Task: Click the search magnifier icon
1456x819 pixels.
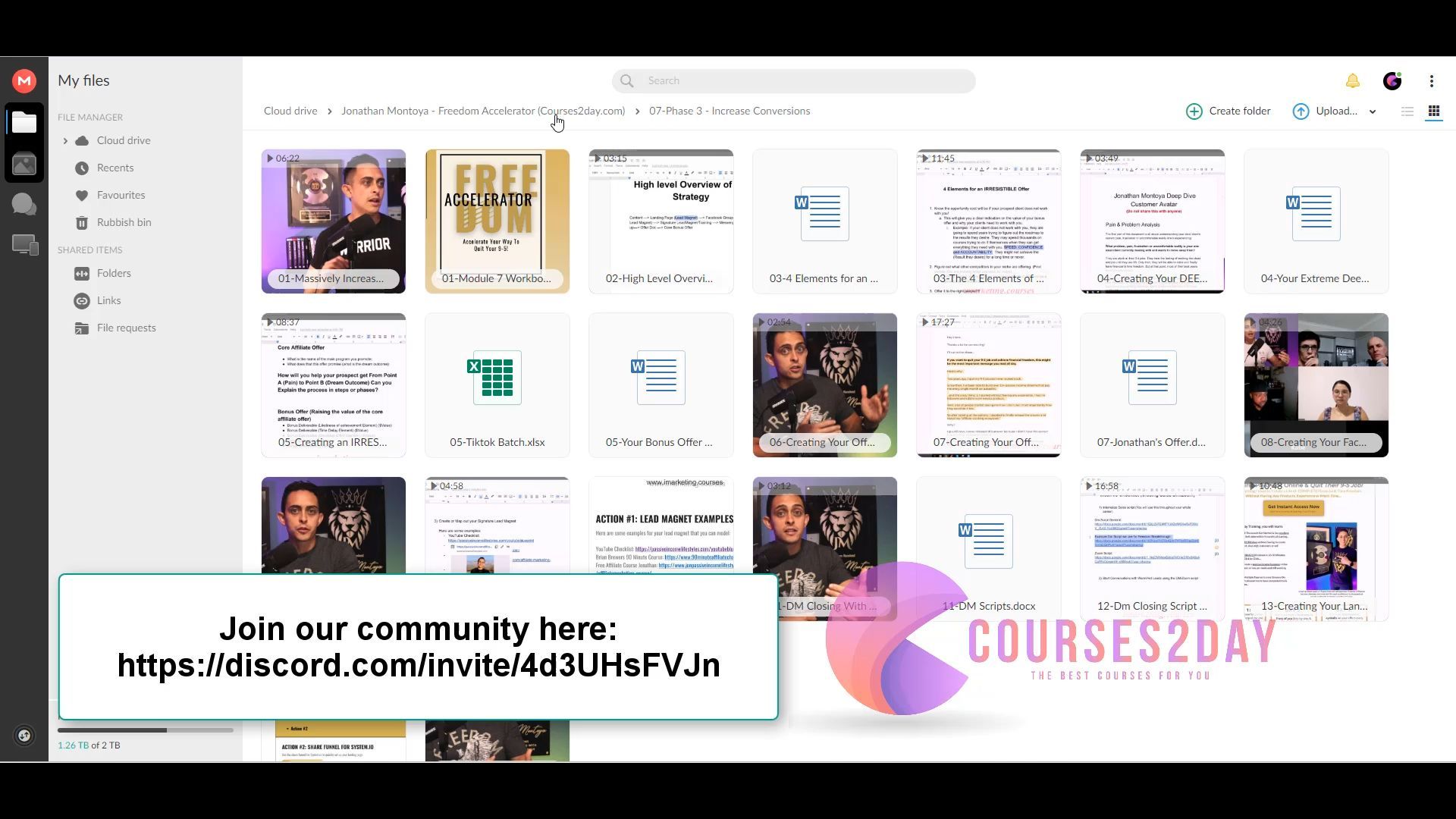Action: click(627, 80)
